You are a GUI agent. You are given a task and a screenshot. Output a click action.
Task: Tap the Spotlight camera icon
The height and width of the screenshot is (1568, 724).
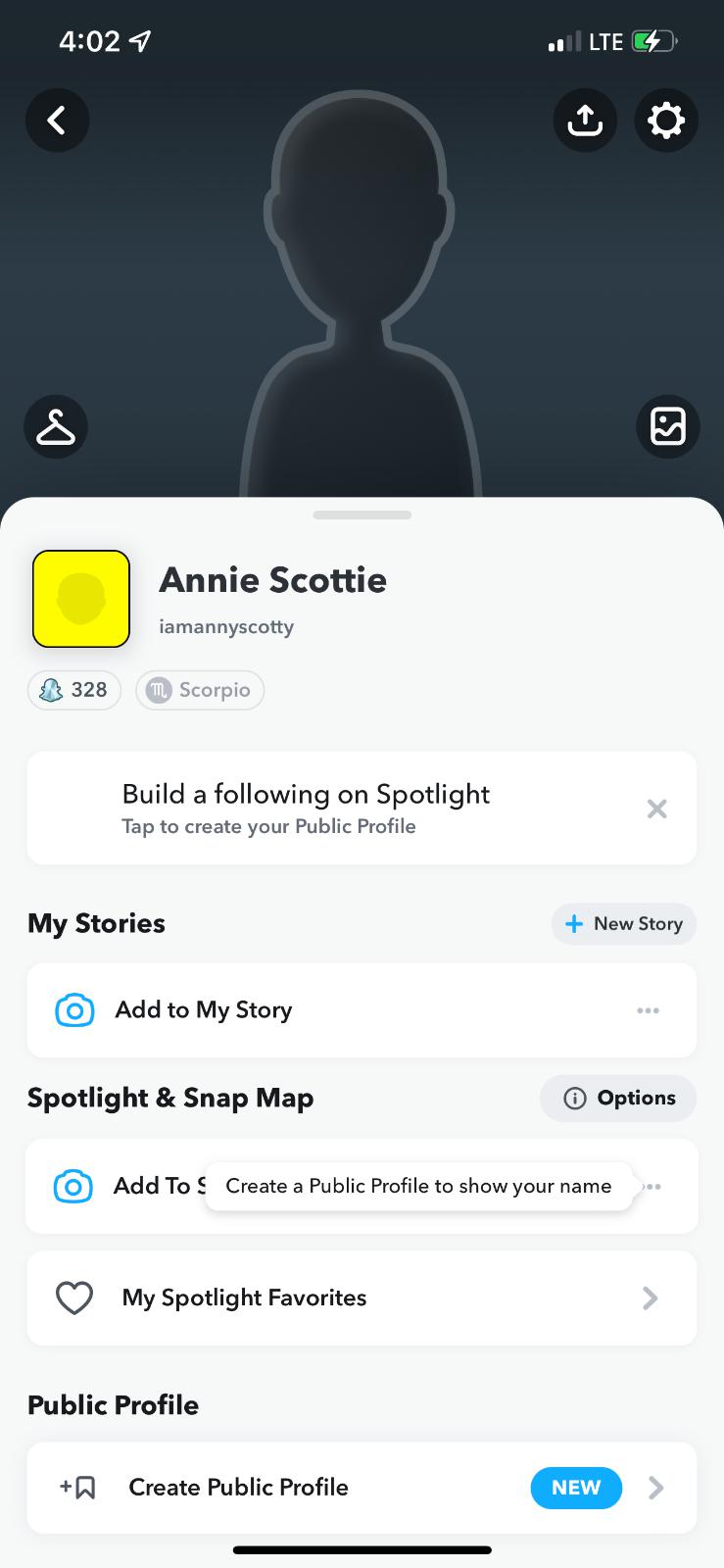(73, 1186)
